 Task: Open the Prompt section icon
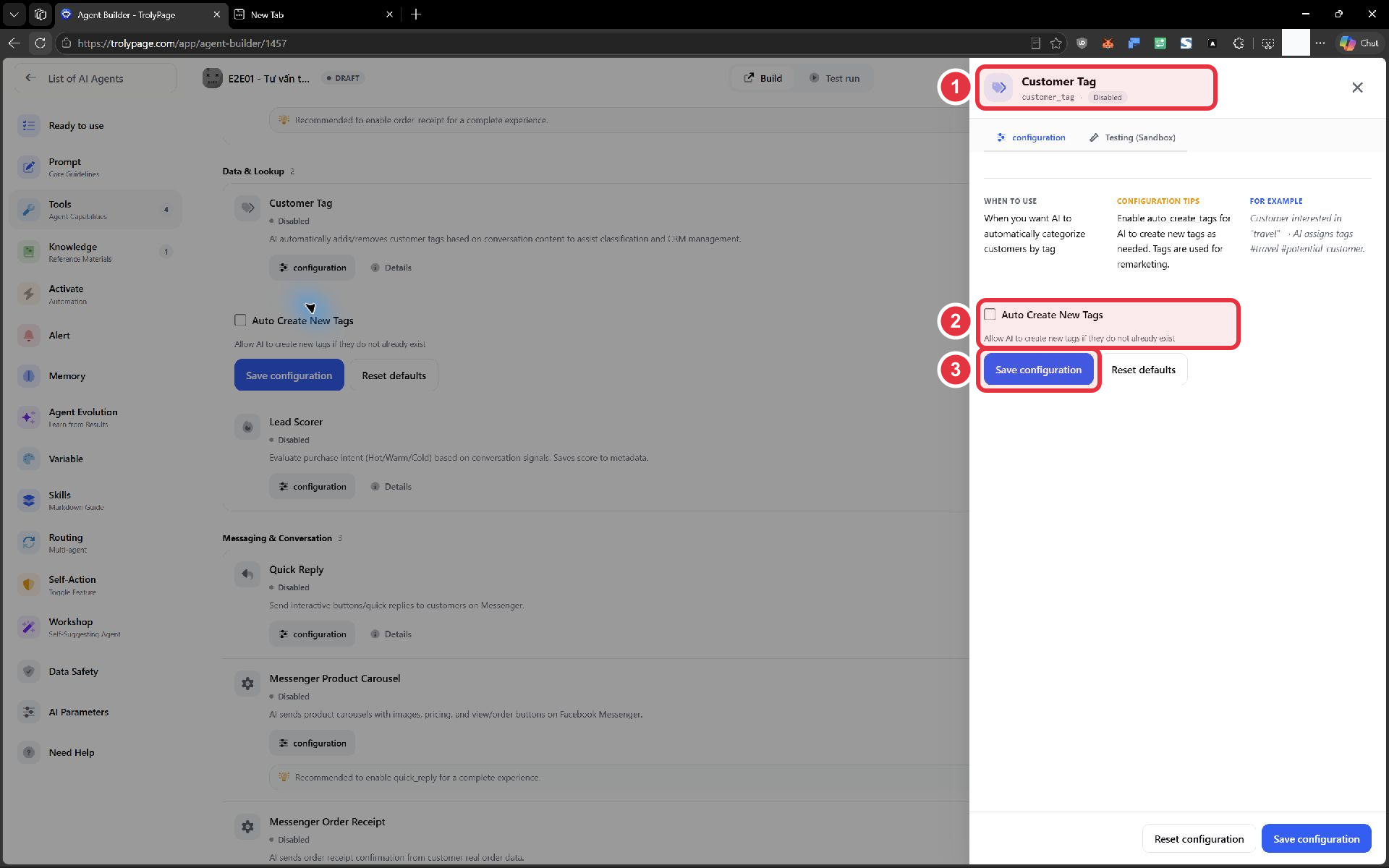click(28, 167)
